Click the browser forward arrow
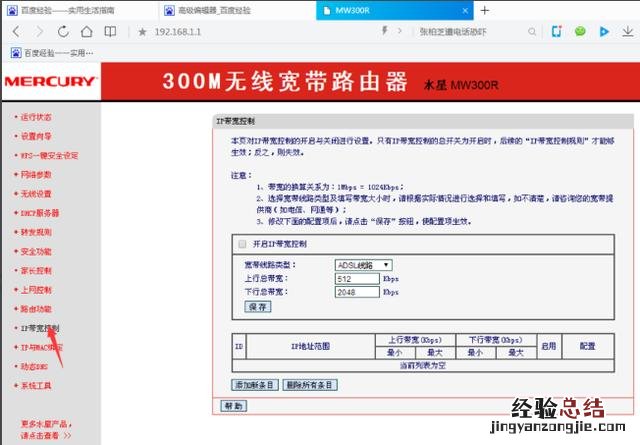The width and height of the screenshot is (640, 445). (x=40, y=31)
